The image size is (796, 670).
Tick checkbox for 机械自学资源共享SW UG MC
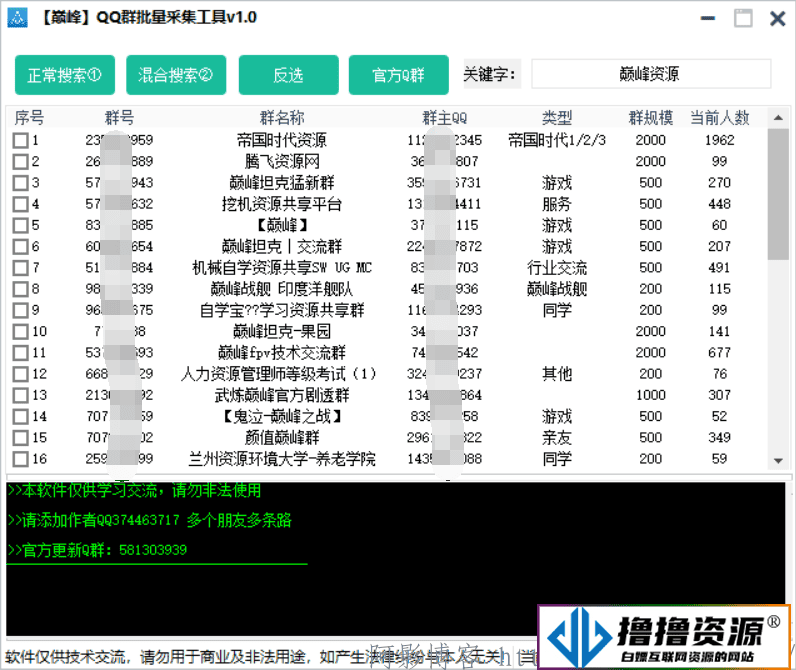pyautogui.click(x=20, y=267)
